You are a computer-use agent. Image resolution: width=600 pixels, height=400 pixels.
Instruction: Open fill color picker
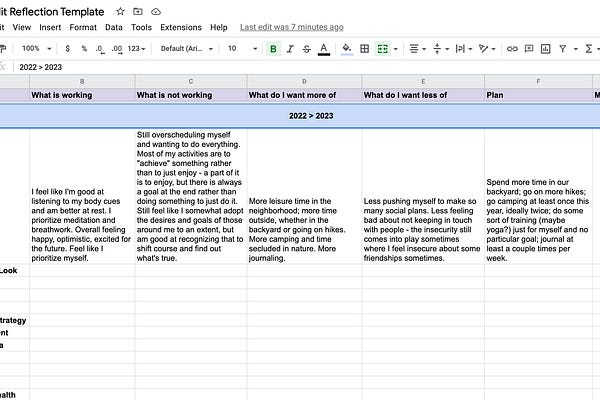click(x=347, y=49)
